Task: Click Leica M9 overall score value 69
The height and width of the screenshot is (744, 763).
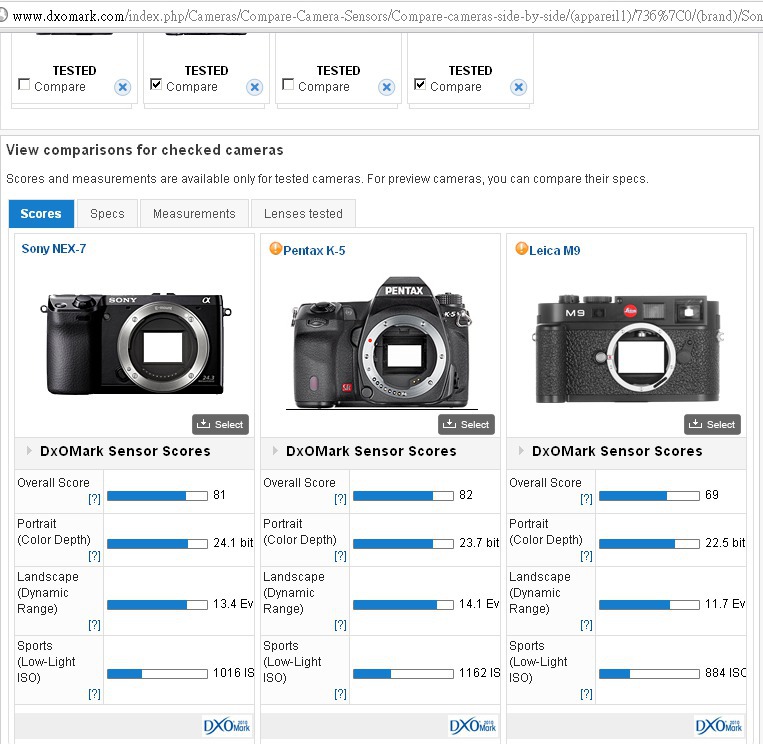Action: click(712, 495)
